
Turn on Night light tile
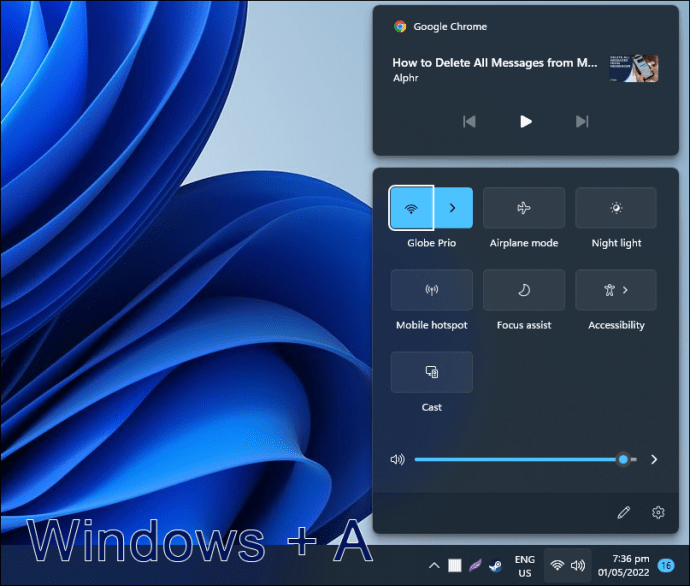click(x=616, y=208)
